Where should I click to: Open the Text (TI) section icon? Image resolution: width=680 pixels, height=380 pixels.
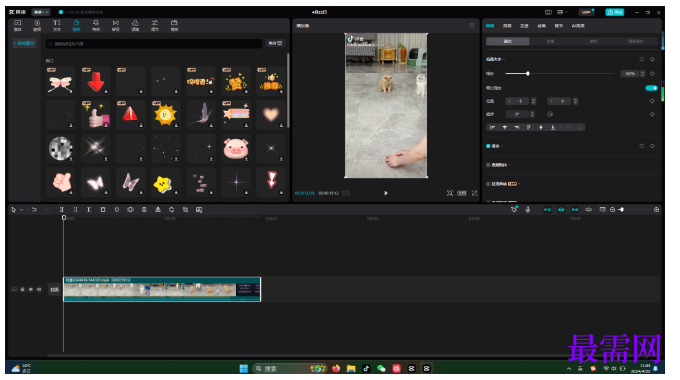(x=57, y=25)
